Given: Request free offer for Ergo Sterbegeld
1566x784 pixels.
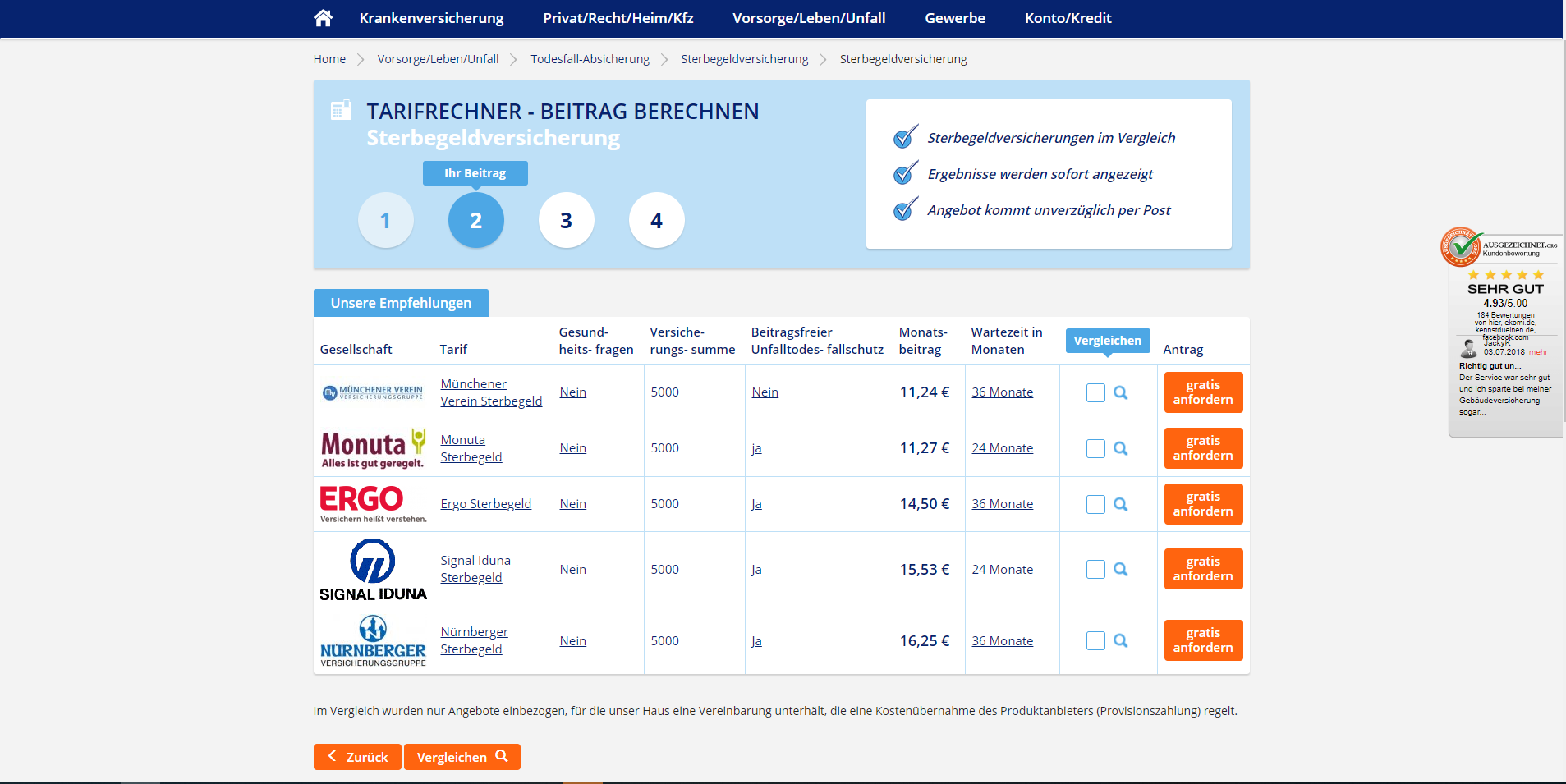Looking at the screenshot, I should [x=1203, y=504].
